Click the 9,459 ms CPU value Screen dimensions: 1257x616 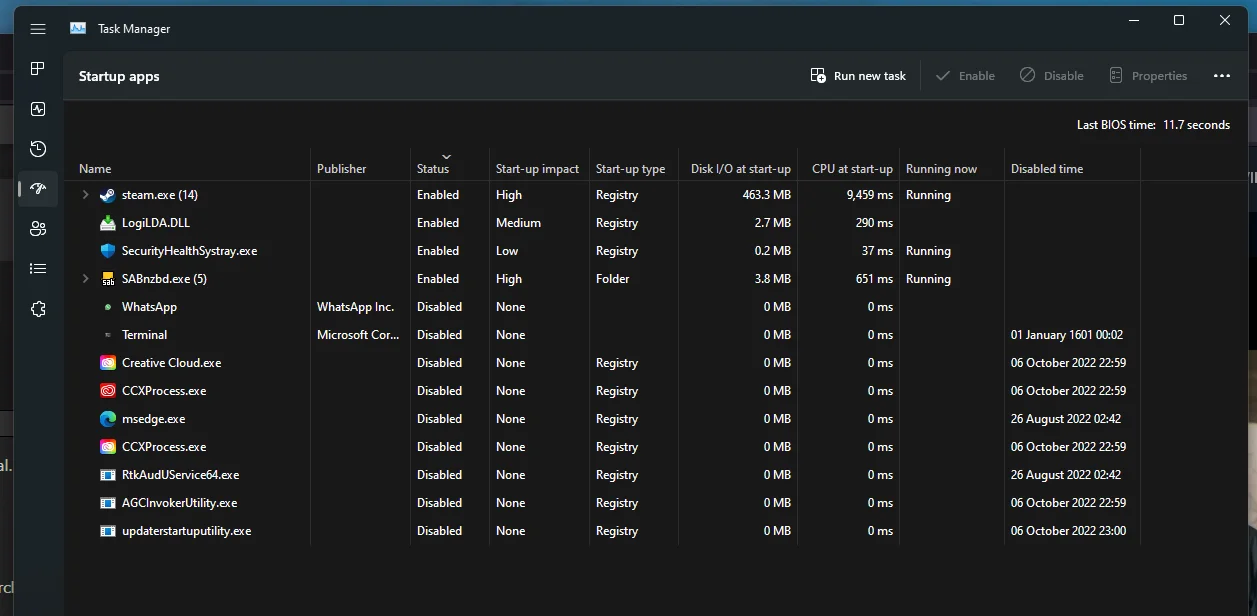[870, 195]
